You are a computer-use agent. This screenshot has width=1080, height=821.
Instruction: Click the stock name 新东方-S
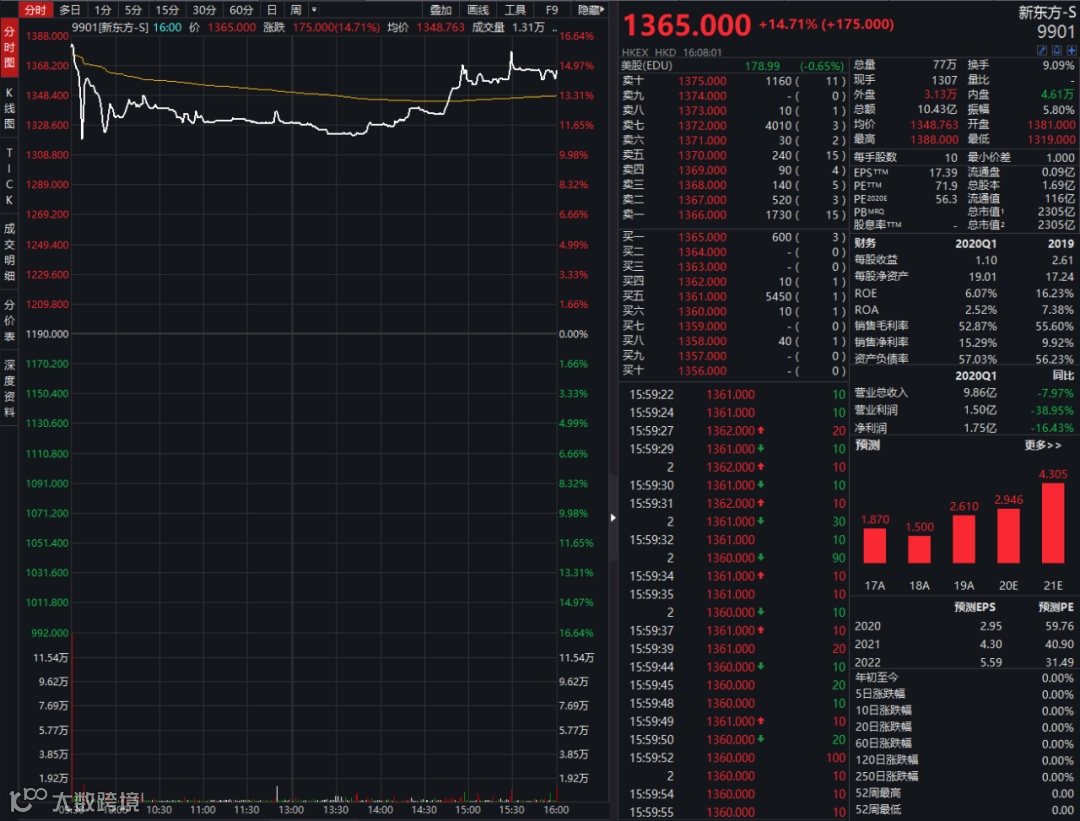tap(1046, 12)
